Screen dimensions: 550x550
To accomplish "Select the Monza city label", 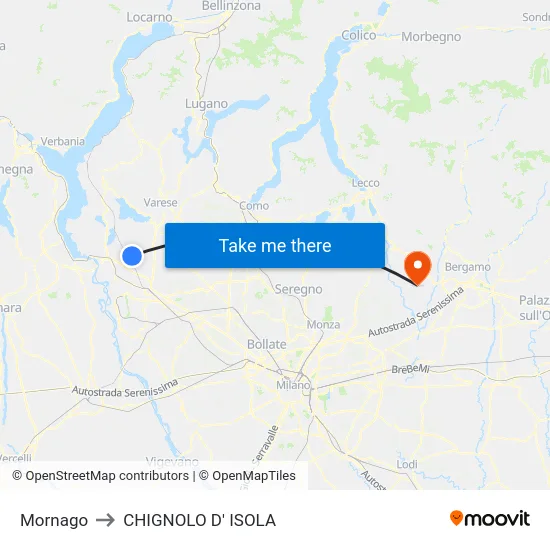I will 323,324.
